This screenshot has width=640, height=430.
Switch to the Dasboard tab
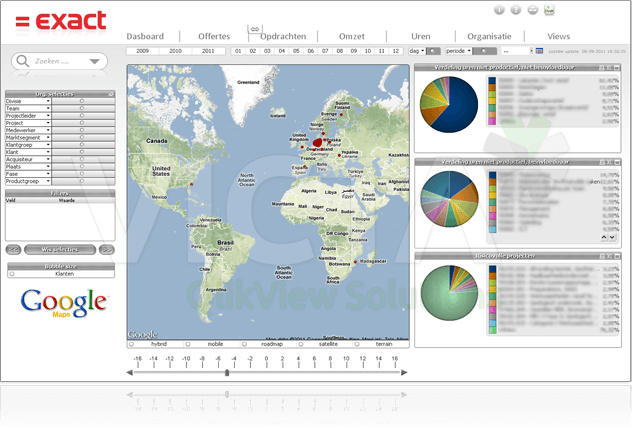[145, 36]
